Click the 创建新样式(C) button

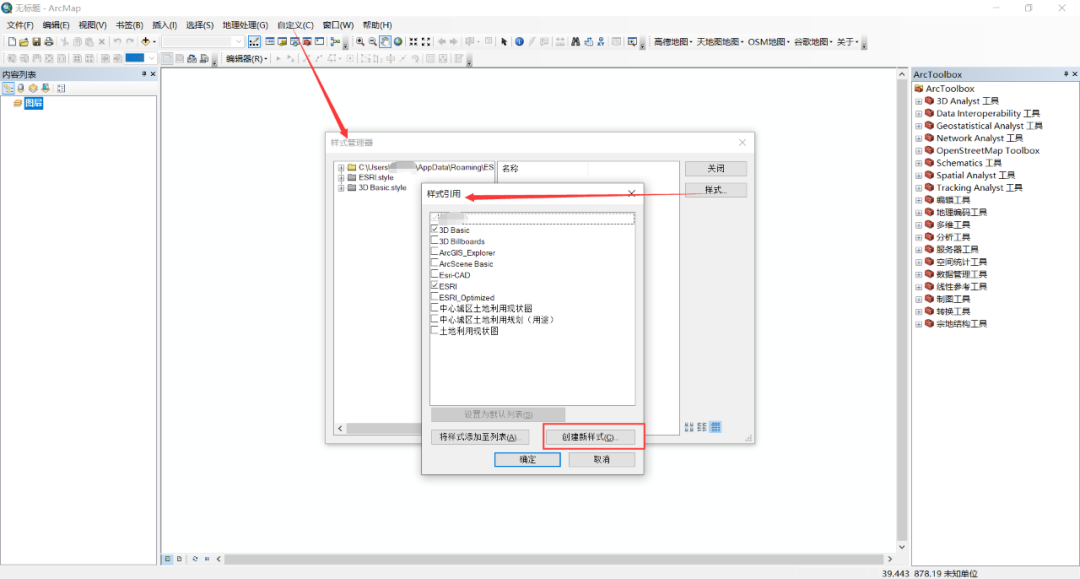coord(590,437)
